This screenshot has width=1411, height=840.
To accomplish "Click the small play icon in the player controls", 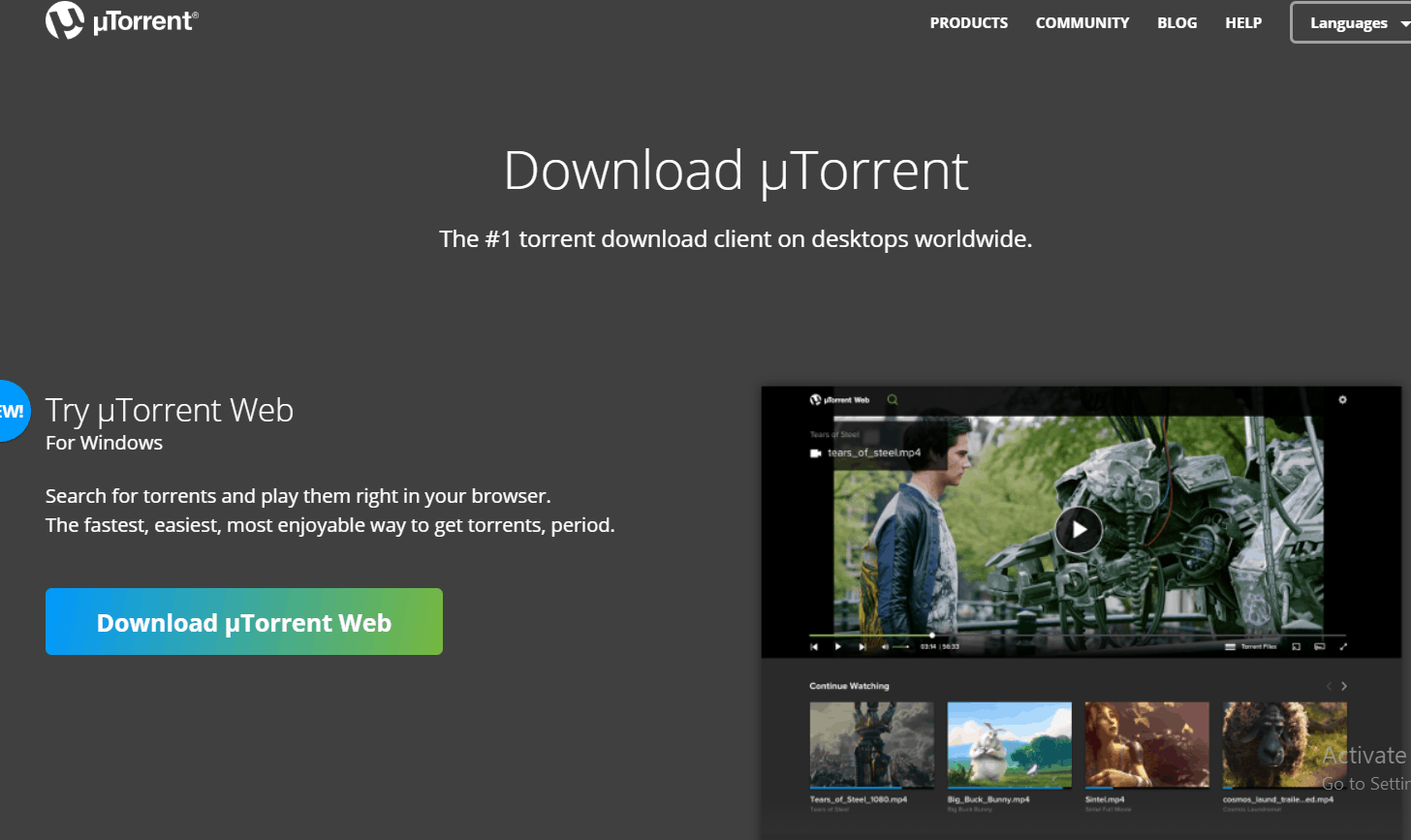I will 837,646.
